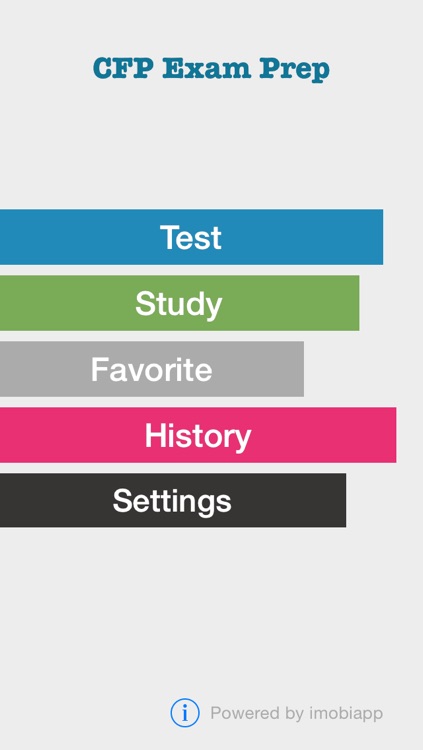Click the white 'Study' label text
This screenshot has height=750, width=423.
point(178,305)
